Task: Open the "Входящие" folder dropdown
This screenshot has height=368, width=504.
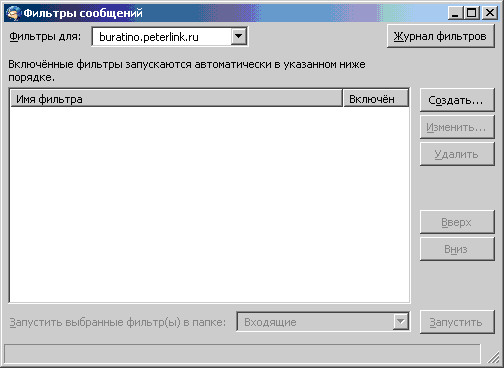Action: coord(323,322)
